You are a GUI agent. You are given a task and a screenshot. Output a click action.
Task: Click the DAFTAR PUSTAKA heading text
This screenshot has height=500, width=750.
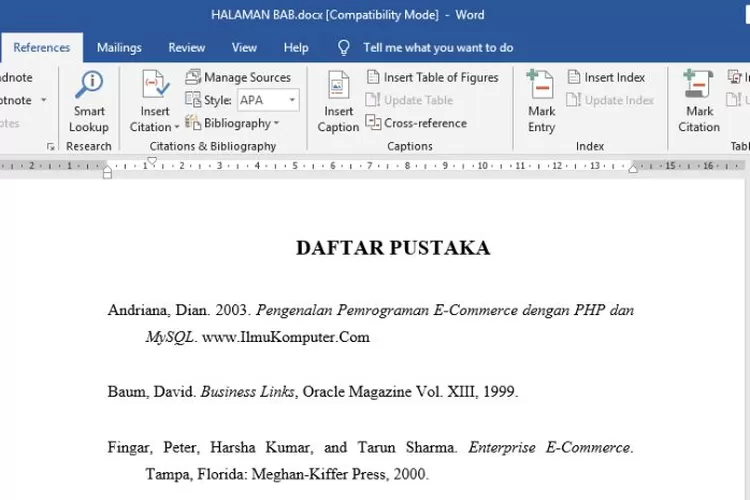[x=393, y=248]
